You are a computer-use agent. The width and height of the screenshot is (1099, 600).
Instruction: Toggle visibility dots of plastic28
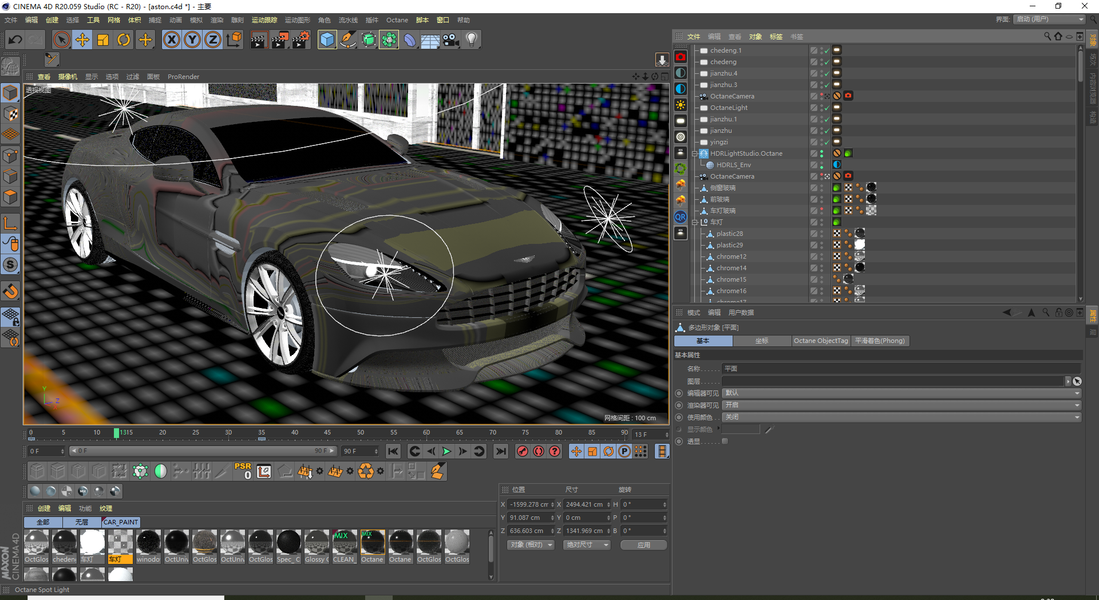coord(822,233)
